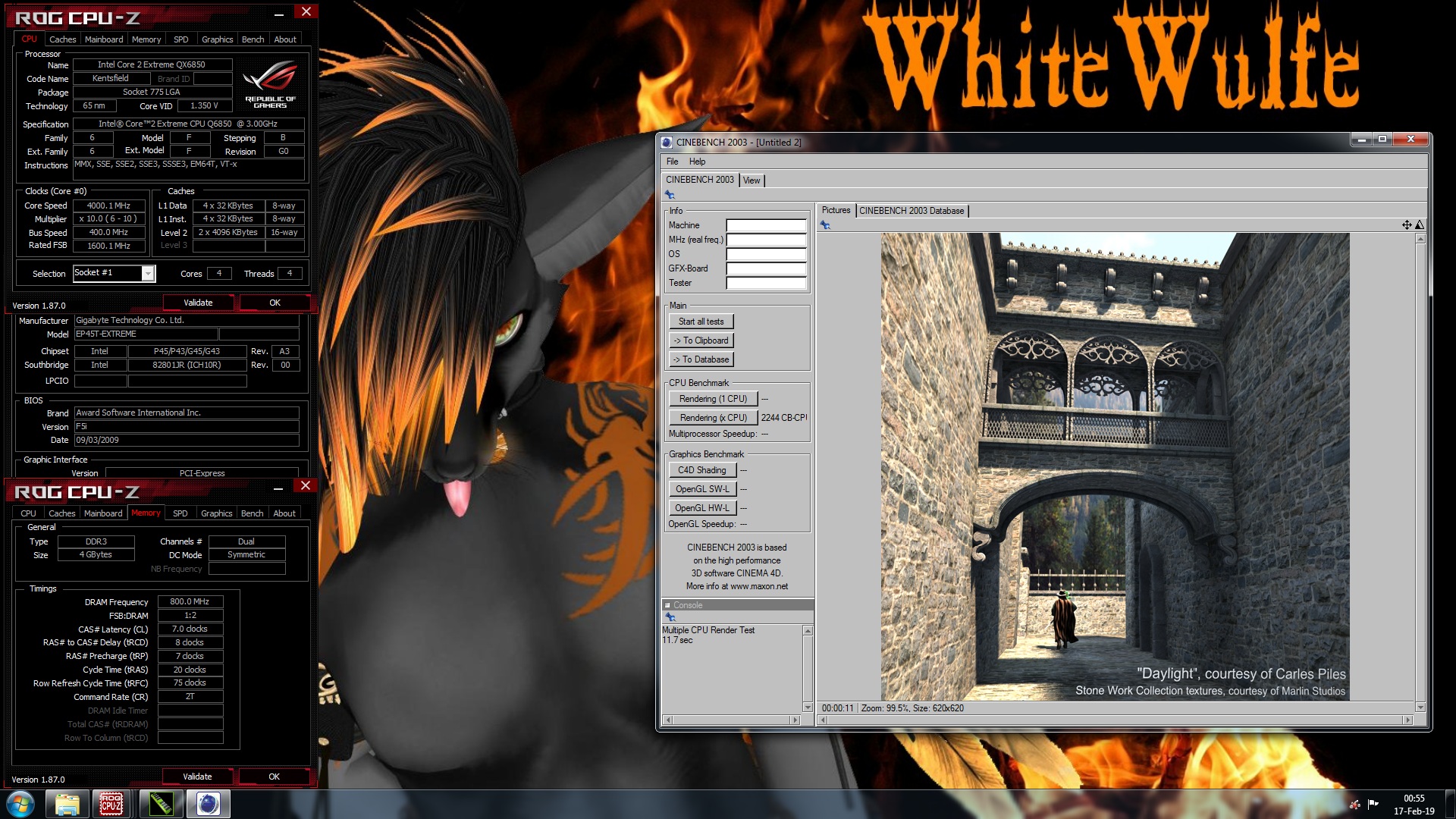Open the Help menu in CINEBENCH
The height and width of the screenshot is (819, 1456).
click(x=697, y=162)
